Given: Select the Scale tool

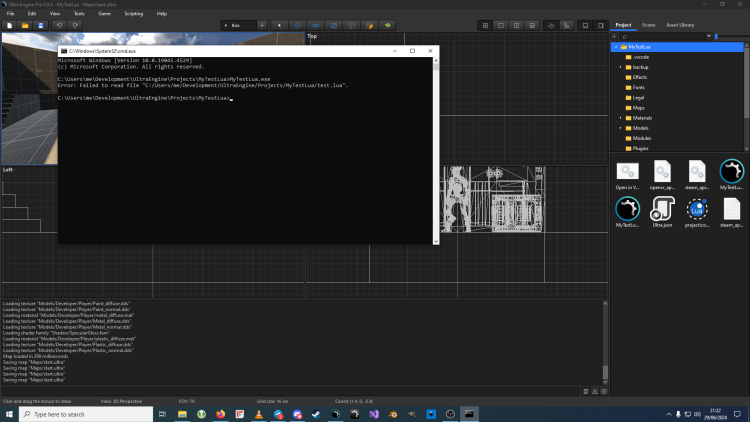Looking at the screenshot, I should (x=334, y=25).
